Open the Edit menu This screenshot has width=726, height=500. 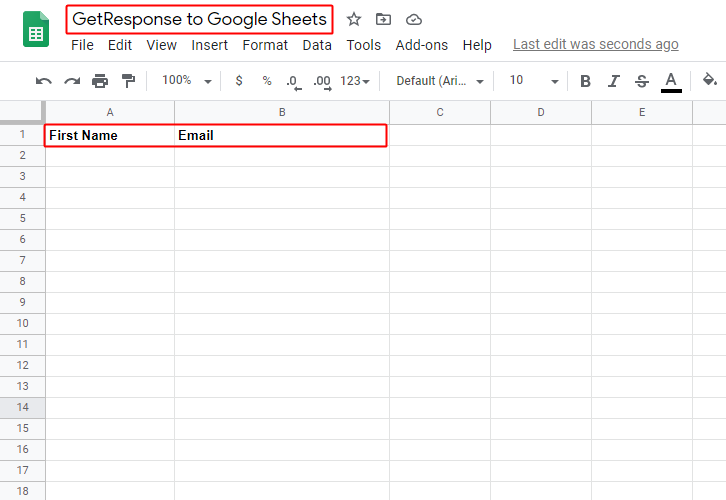[x=120, y=45]
